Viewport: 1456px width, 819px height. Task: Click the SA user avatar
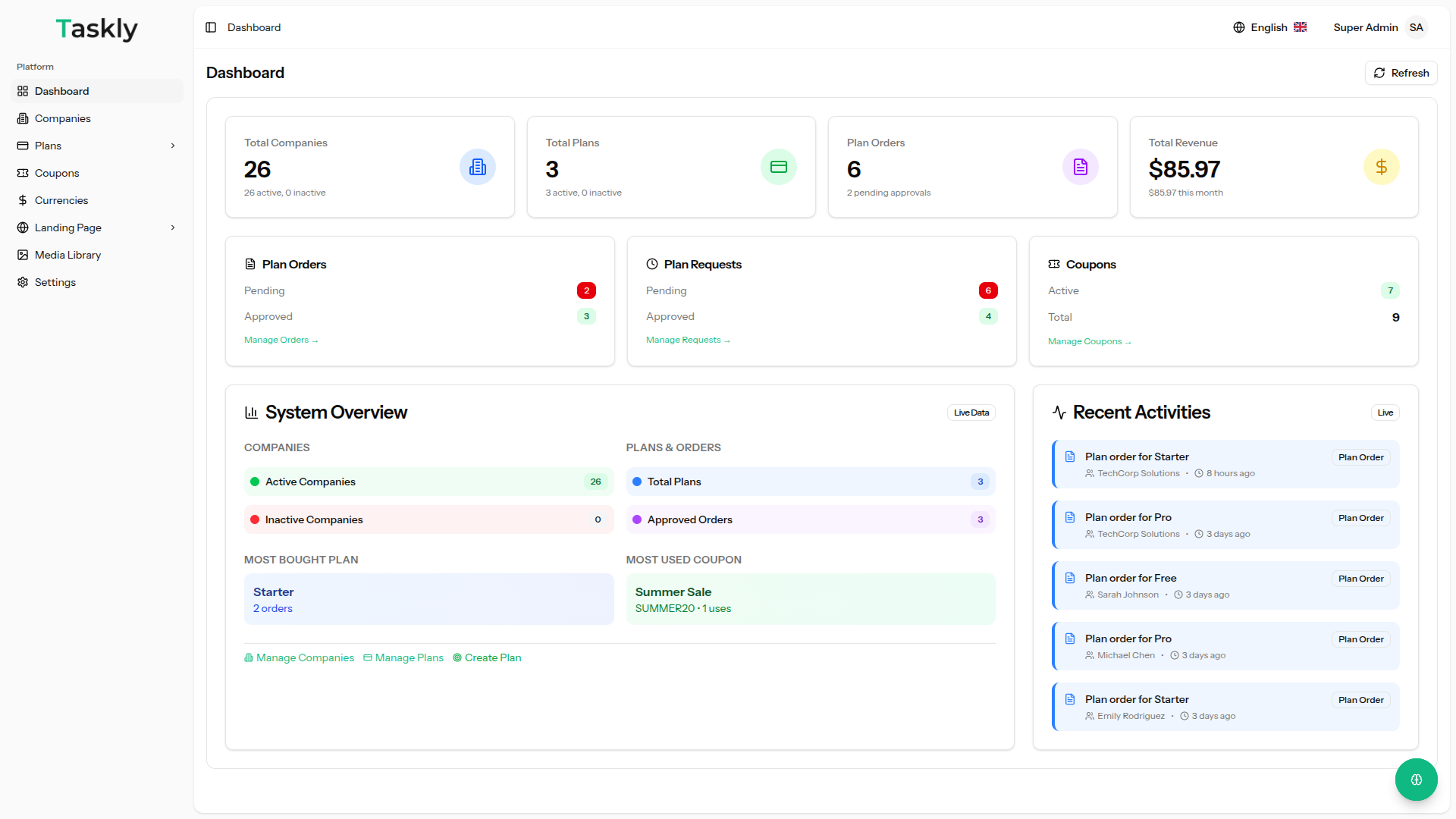pyautogui.click(x=1416, y=27)
